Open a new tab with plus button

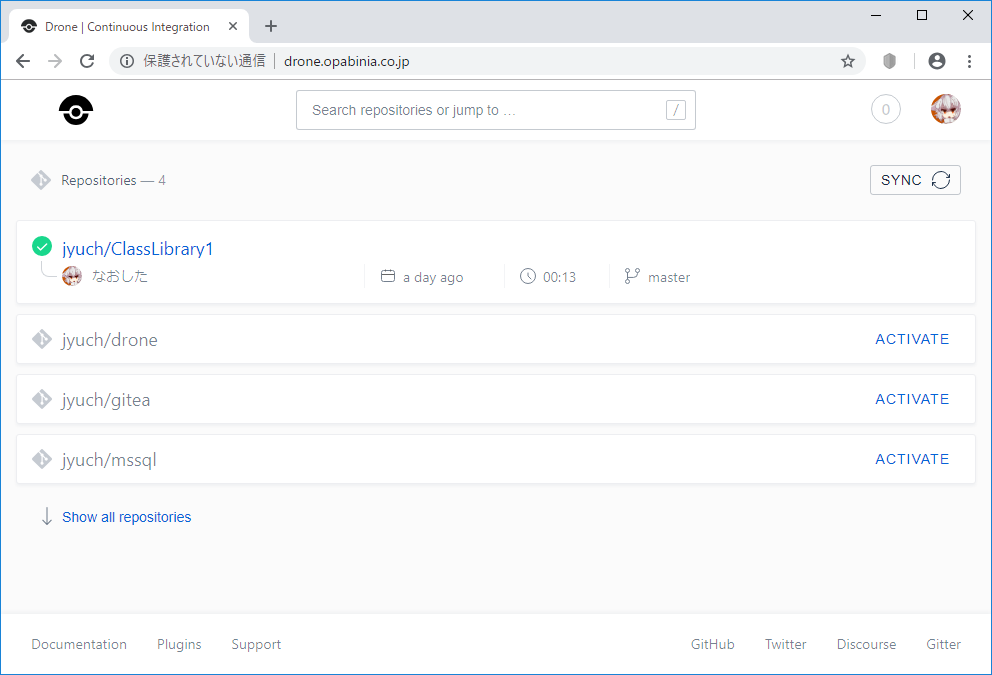pos(271,26)
